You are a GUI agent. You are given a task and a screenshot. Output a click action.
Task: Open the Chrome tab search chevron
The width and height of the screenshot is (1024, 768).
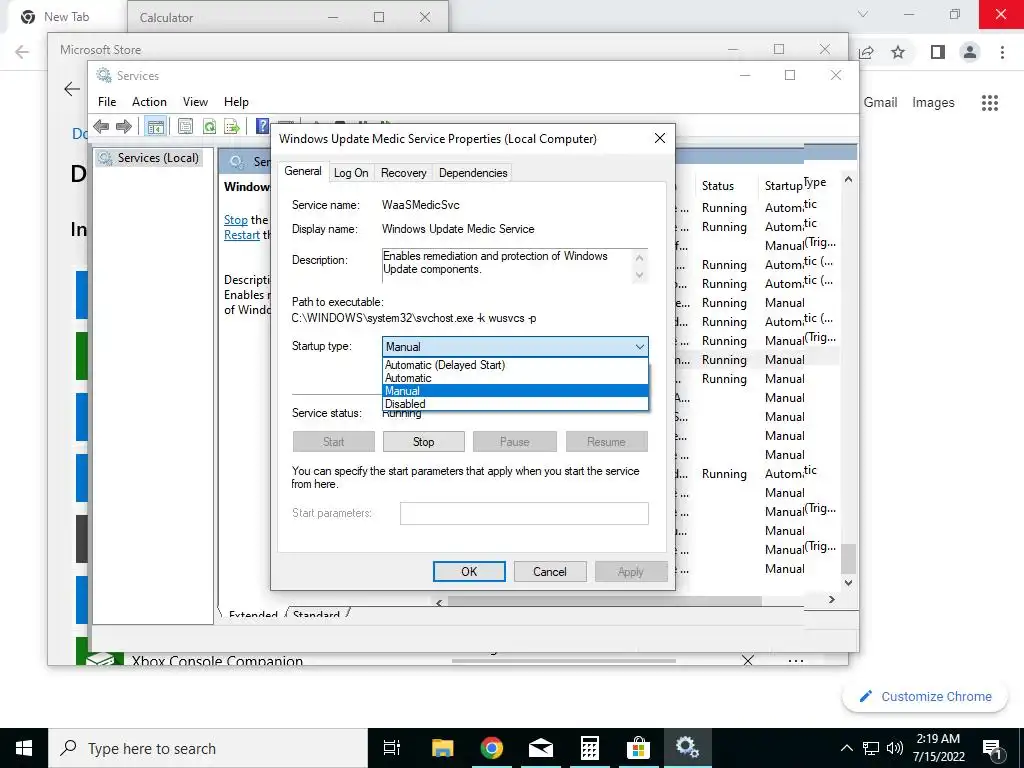tap(863, 14)
